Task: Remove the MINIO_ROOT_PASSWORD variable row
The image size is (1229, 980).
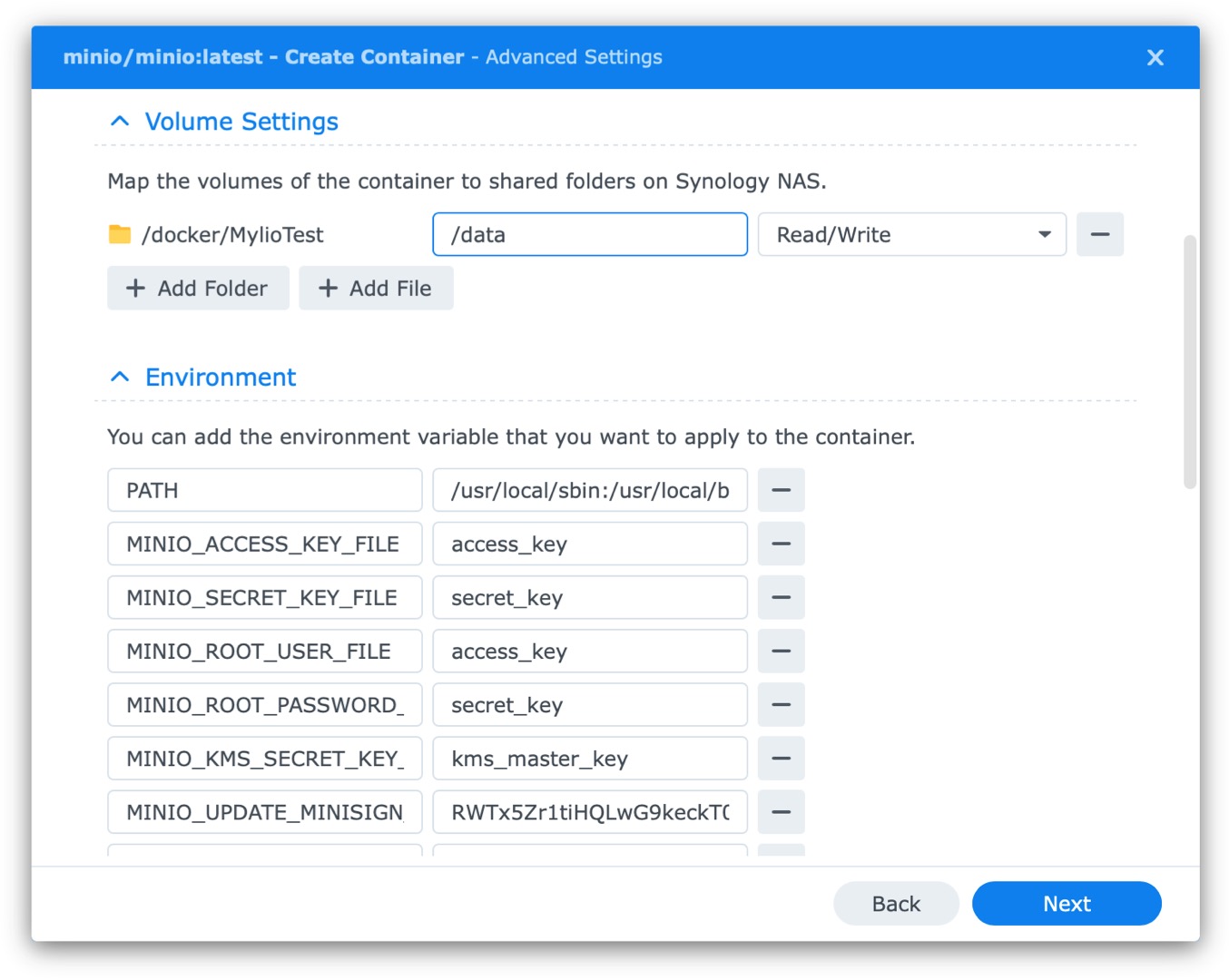Action: click(781, 704)
